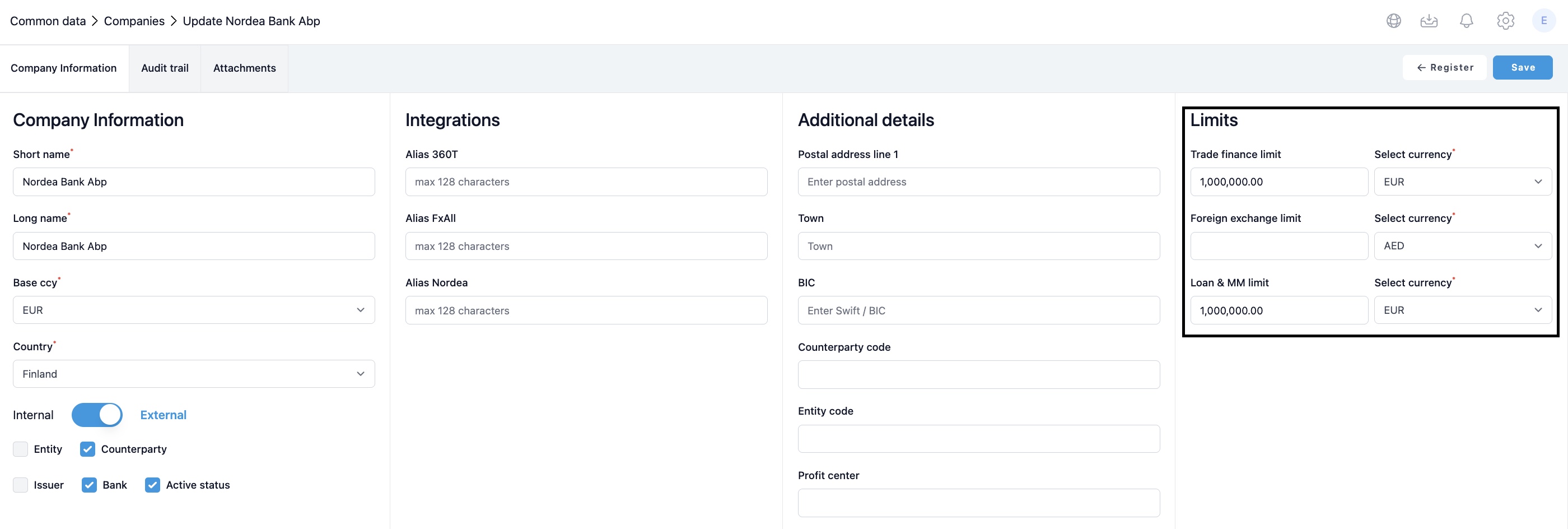1568x529 pixels.
Task: Uncheck the Counterparty checkbox
Action: [88, 449]
